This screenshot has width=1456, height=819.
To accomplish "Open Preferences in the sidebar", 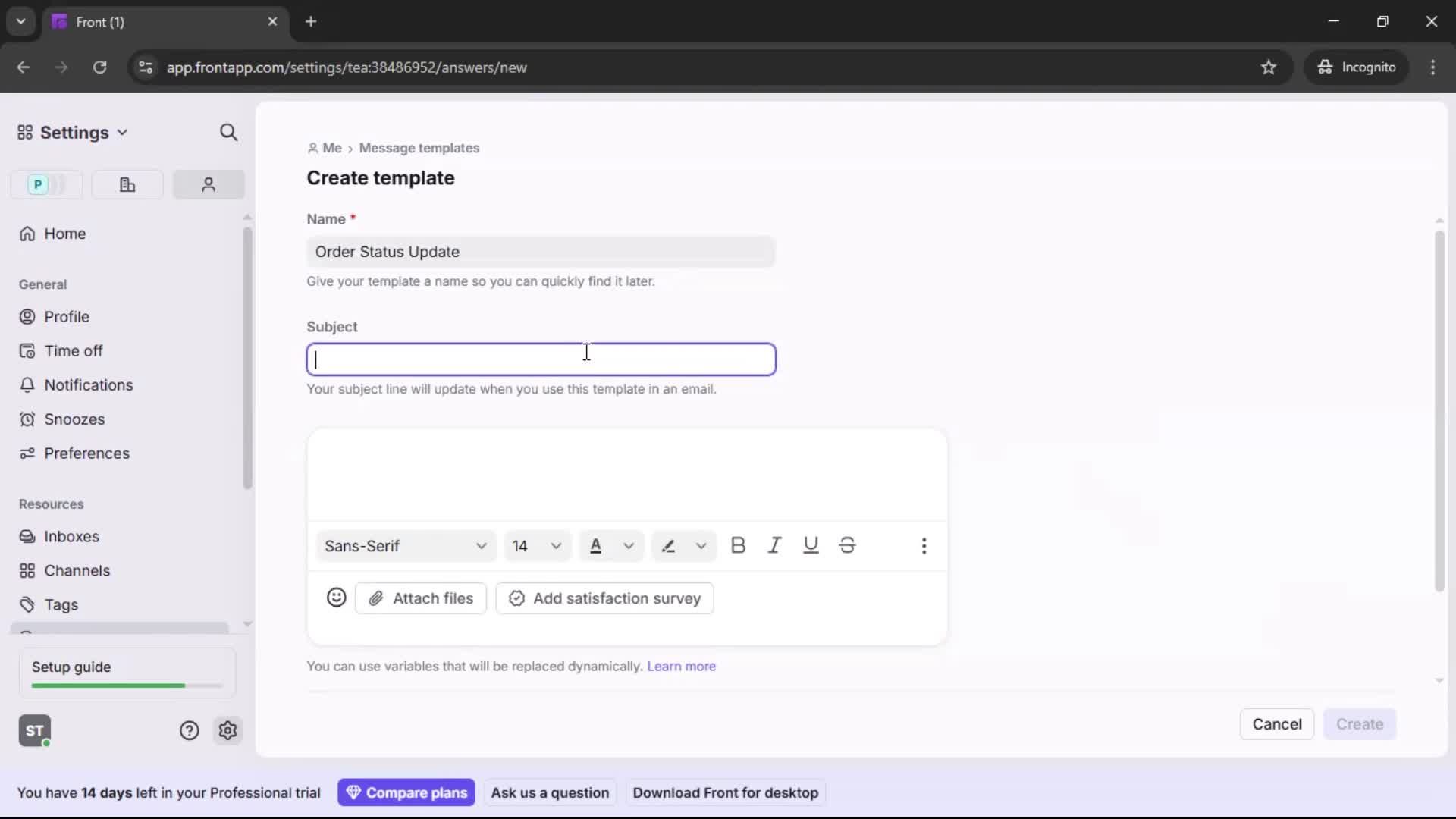I will [86, 453].
